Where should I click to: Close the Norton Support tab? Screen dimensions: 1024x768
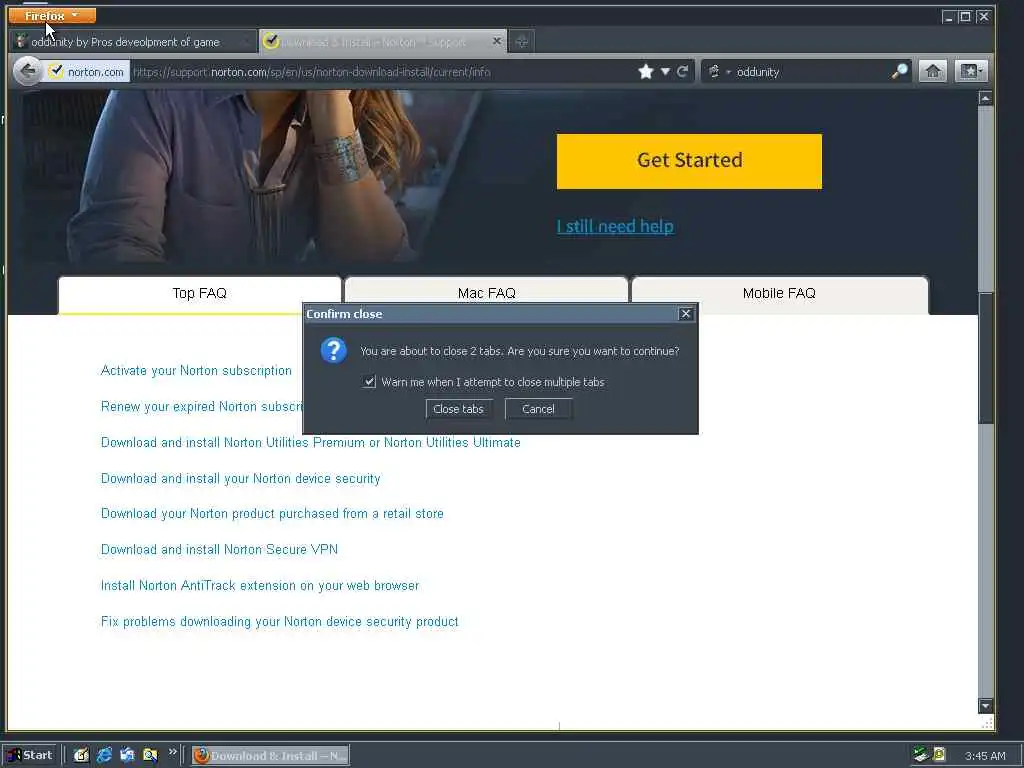tap(496, 41)
